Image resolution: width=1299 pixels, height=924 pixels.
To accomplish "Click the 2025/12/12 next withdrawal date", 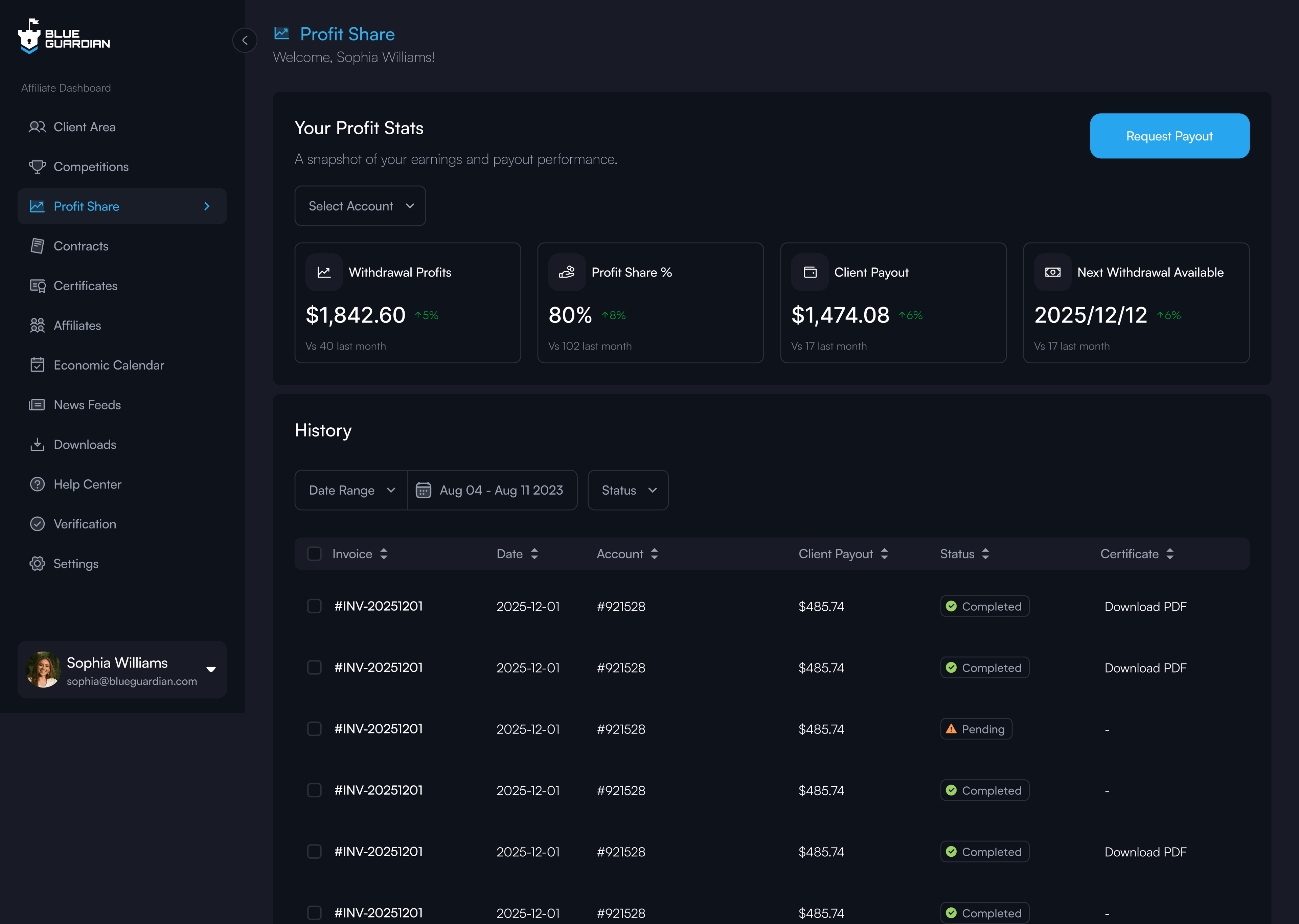I will point(1090,315).
